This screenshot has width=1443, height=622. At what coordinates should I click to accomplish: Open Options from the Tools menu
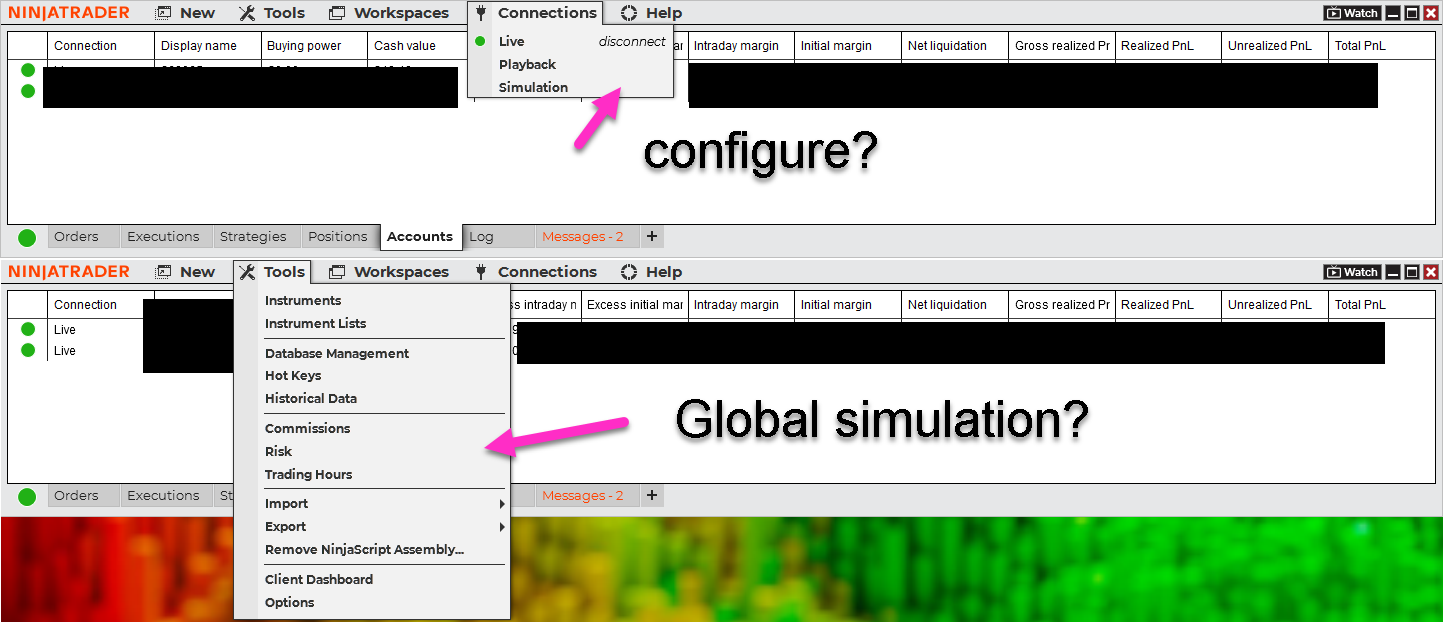point(289,602)
